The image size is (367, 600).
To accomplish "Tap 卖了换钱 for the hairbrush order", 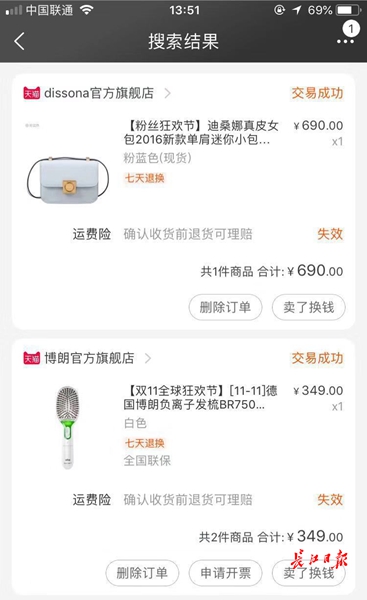I will click(x=308, y=573).
